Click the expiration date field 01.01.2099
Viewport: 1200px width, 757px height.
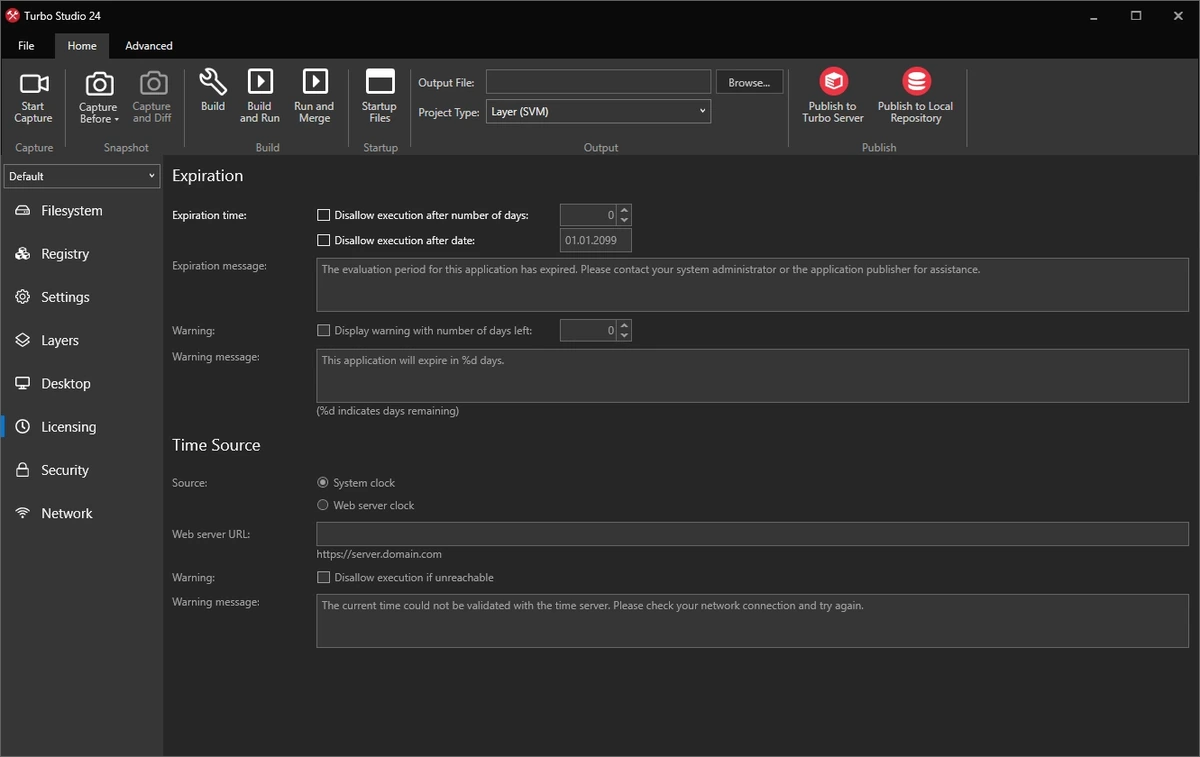pos(596,241)
